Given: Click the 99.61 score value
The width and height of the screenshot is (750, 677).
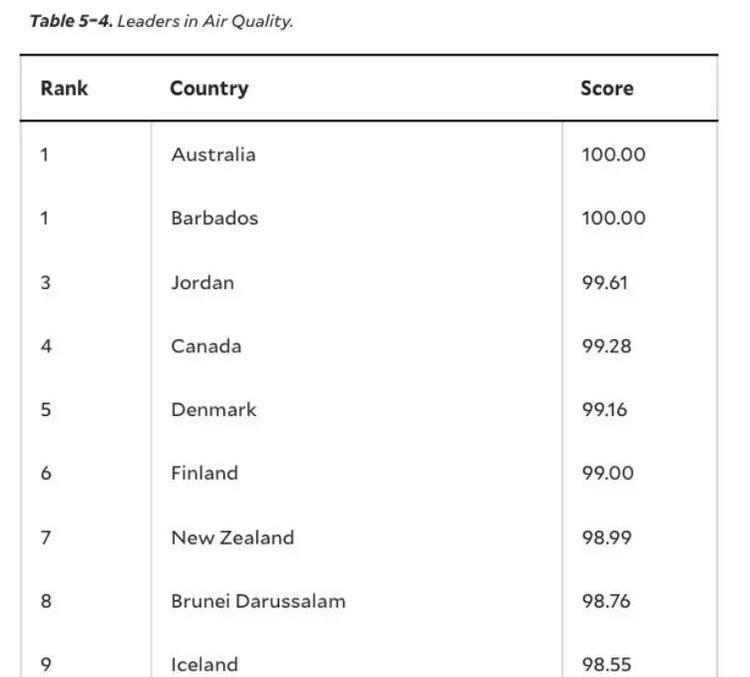Looking at the screenshot, I should (605, 282).
